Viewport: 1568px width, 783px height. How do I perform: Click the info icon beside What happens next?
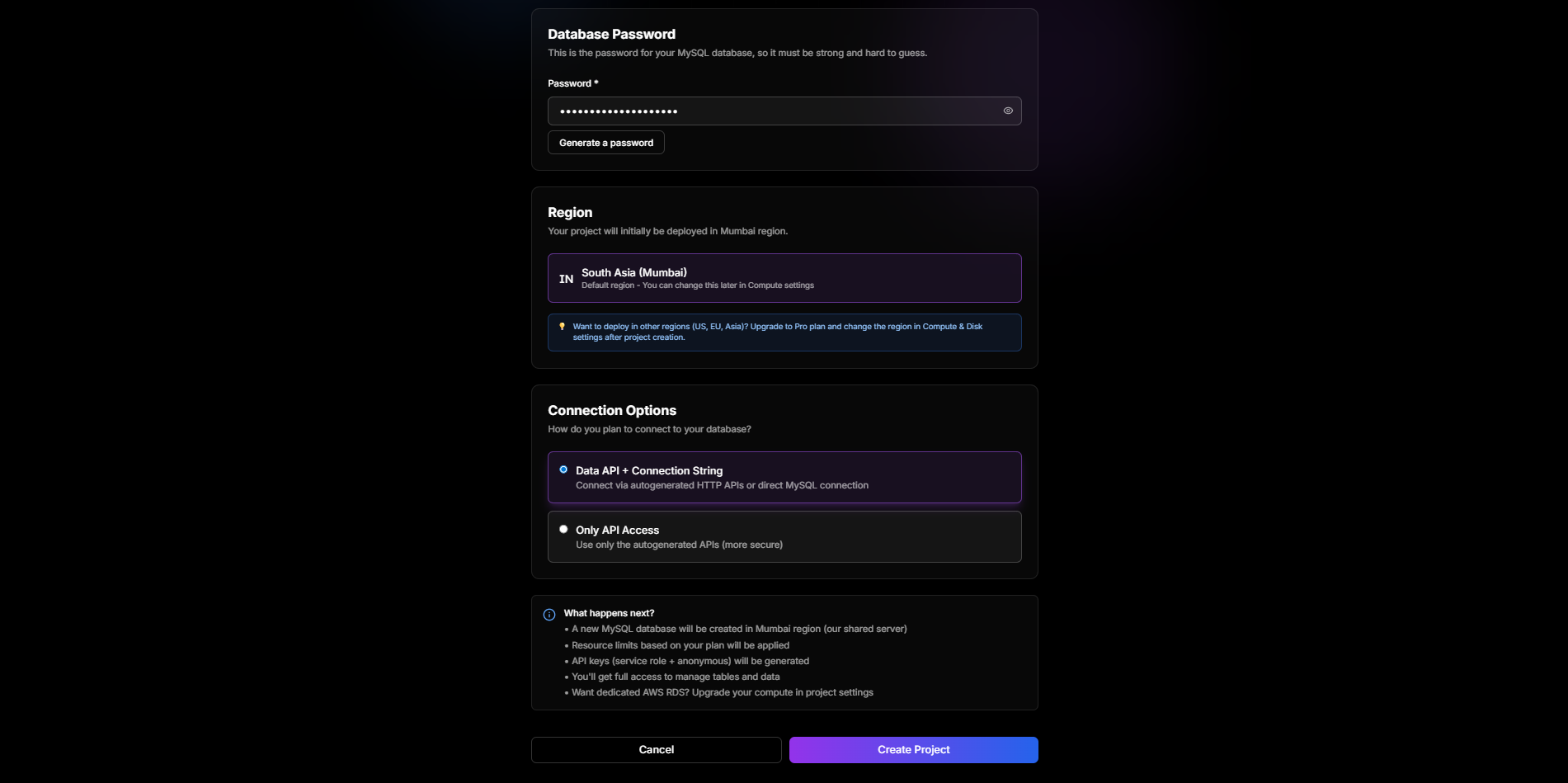click(549, 615)
